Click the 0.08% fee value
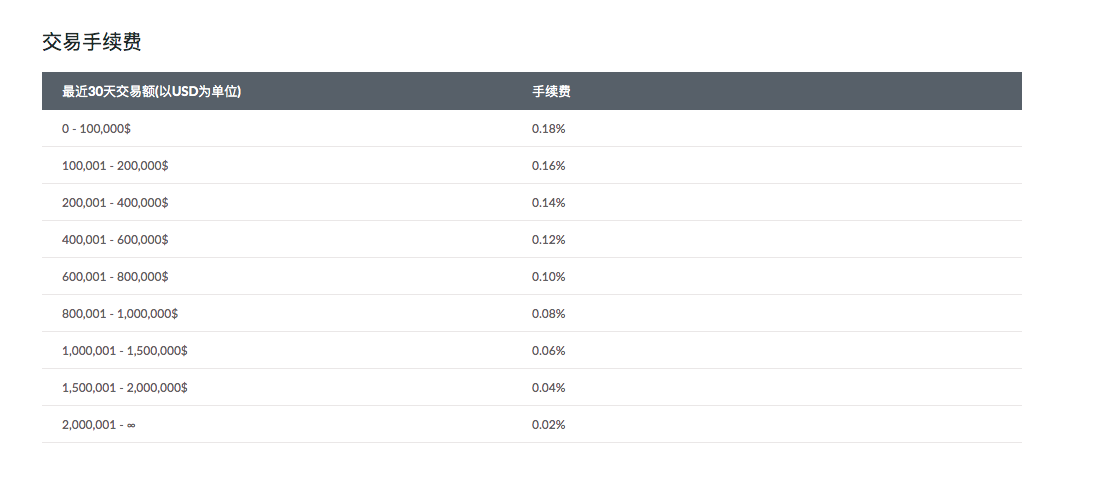The image size is (1105, 479). coord(549,314)
